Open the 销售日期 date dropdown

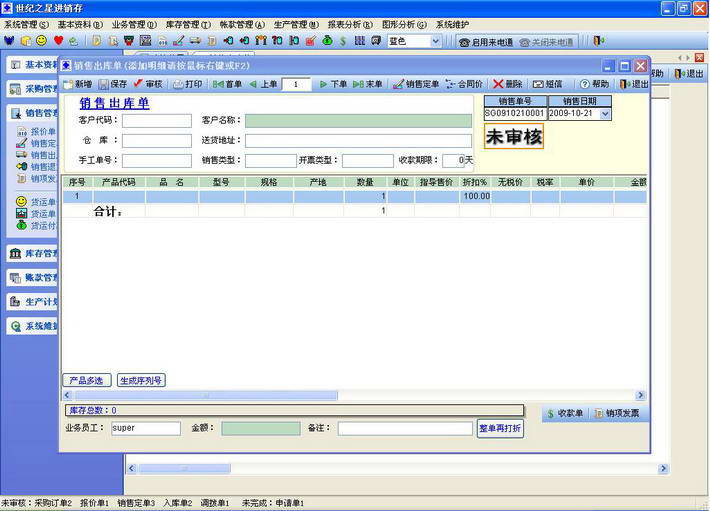pos(605,114)
